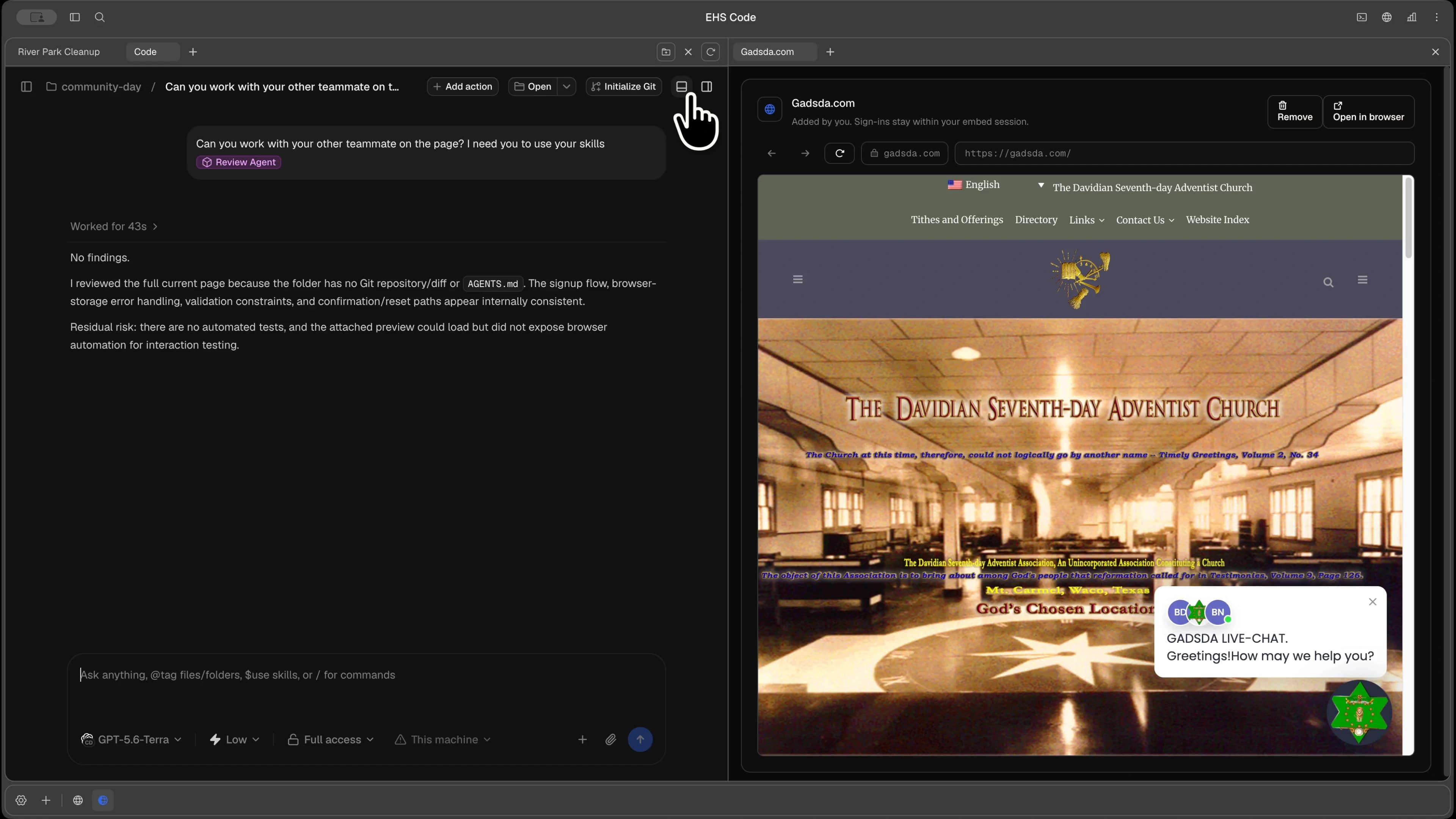The height and width of the screenshot is (819, 1456).
Task: Click the Add action button
Action: point(462,86)
